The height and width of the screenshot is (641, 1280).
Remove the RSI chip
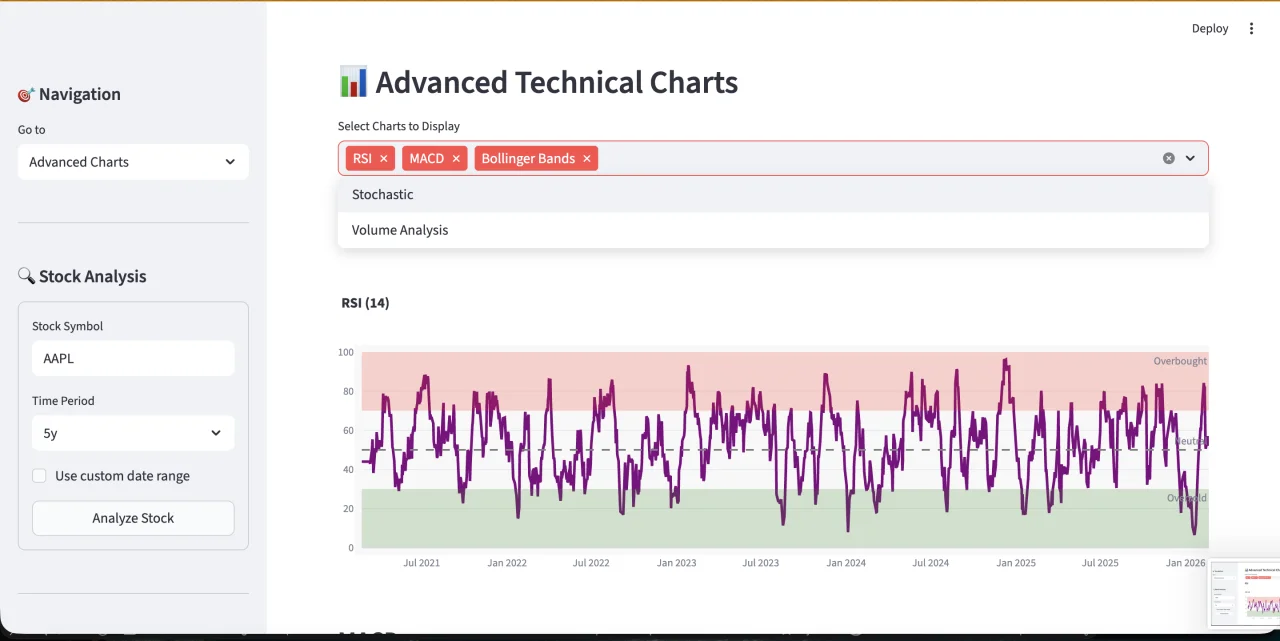pos(383,158)
